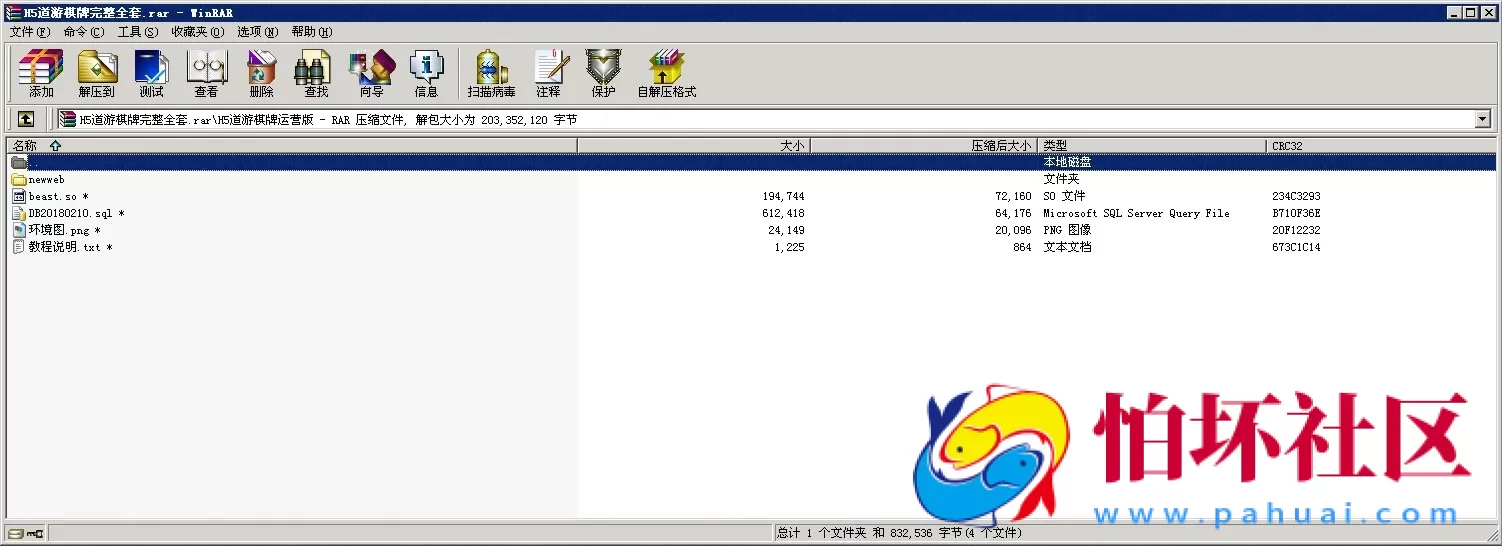The width and height of the screenshot is (1502, 546).
Task: Open the 工具 (Tools) menu
Action: pyautogui.click(x=137, y=32)
